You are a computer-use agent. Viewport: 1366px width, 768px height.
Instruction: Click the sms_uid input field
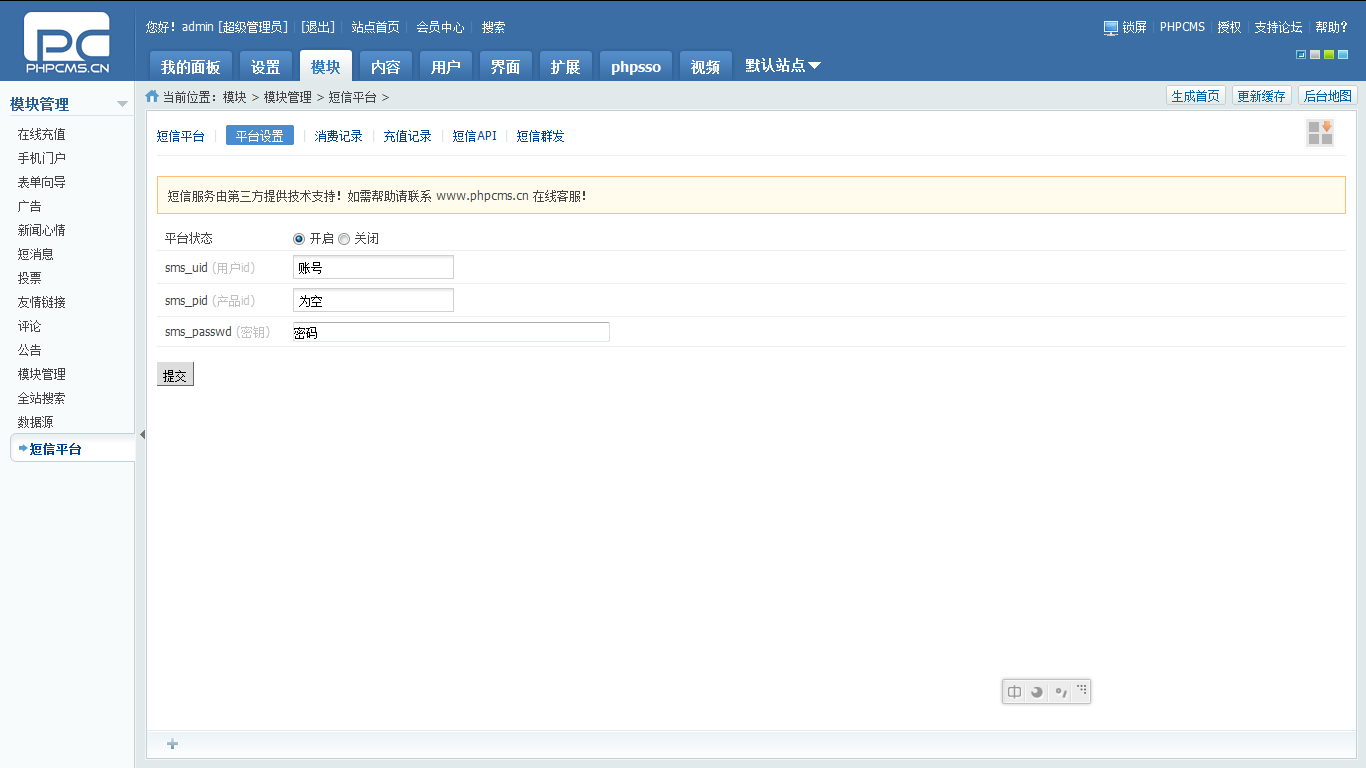point(373,267)
